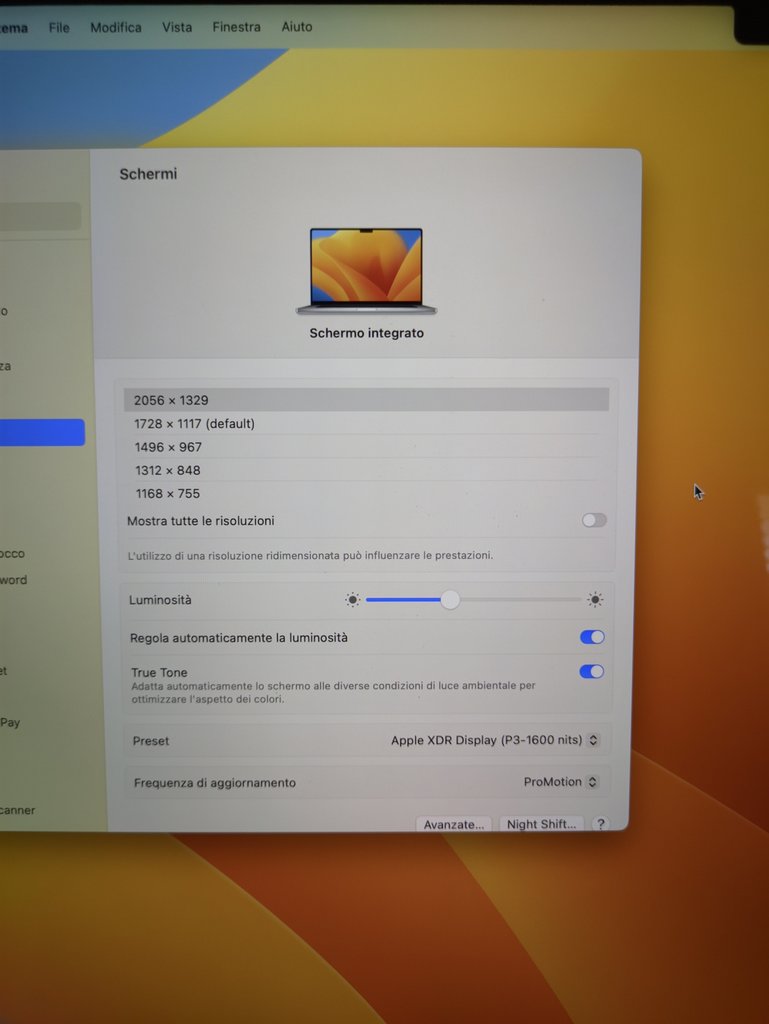Open the Night Shift... settings button
Image resolution: width=769 pixels, height=1024 pixels.
pyautogui.click(x=541, y=824)
